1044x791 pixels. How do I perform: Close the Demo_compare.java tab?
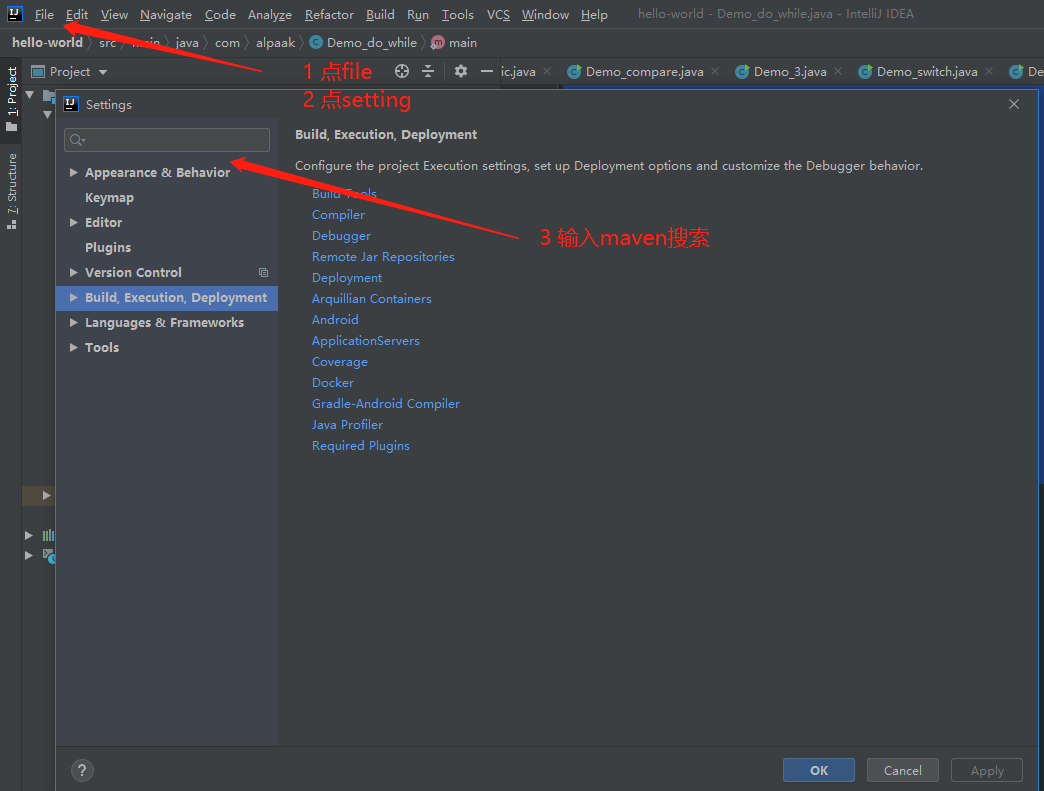(x=714, y=71)
